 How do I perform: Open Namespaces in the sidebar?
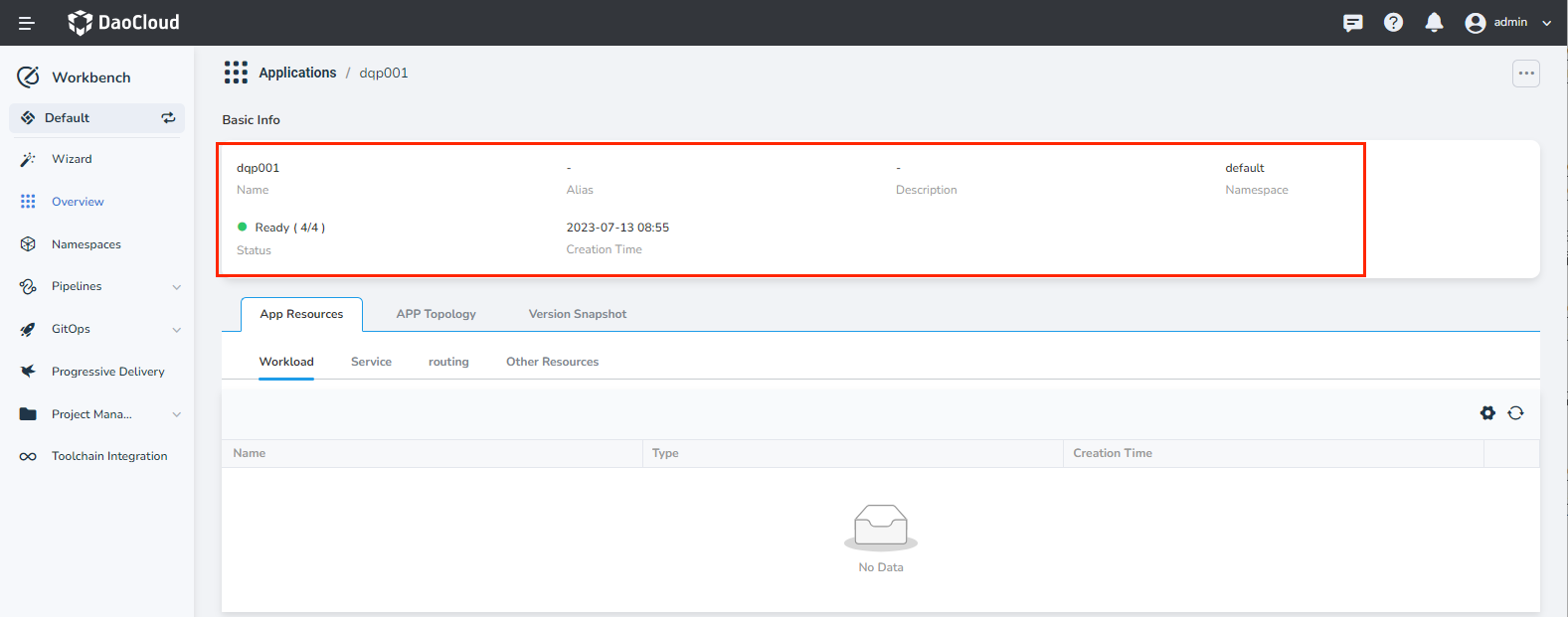86,244
